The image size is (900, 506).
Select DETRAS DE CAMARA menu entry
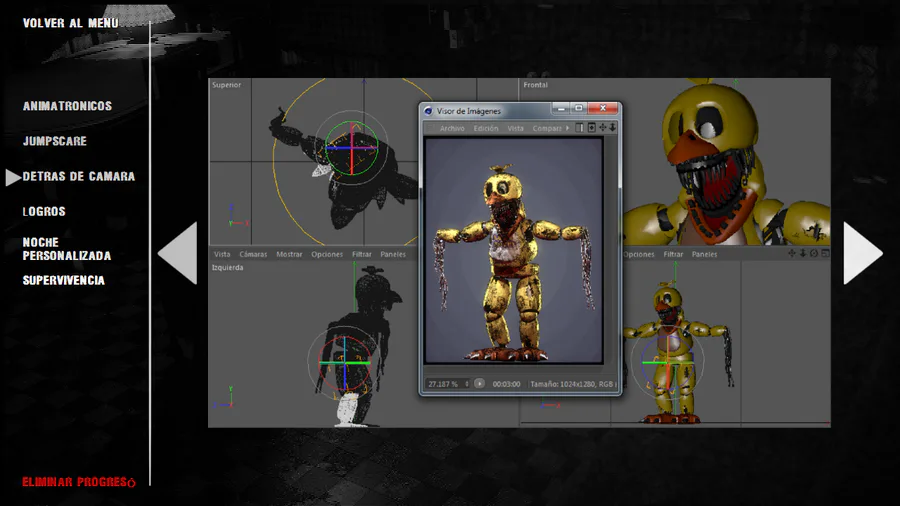(x=79, y=176)
